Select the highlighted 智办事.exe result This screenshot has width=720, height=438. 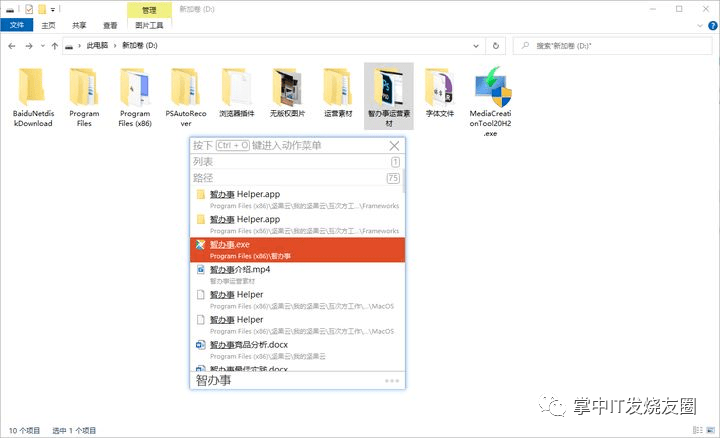pos(298,250)
